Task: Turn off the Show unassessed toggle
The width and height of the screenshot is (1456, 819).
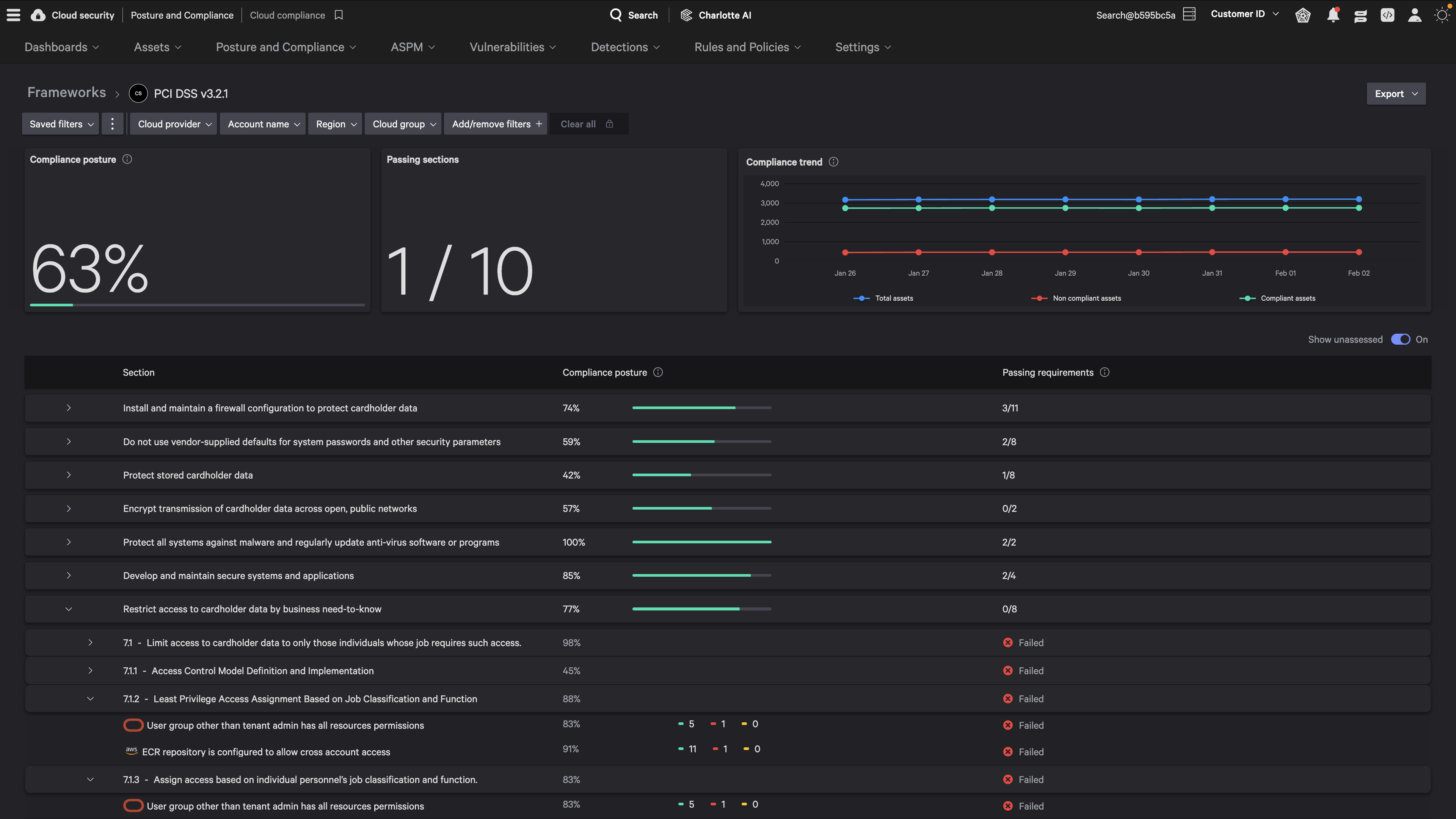Action: point(1400,339)
